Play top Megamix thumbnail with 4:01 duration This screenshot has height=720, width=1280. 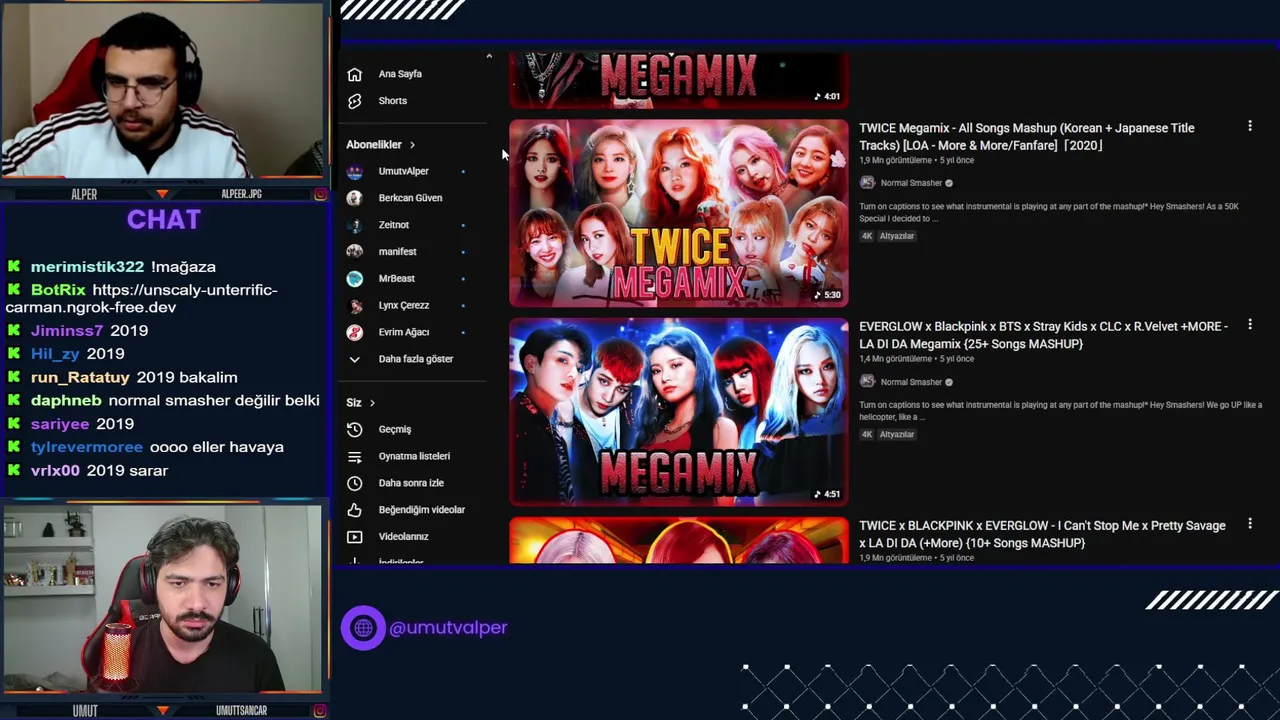679,80
